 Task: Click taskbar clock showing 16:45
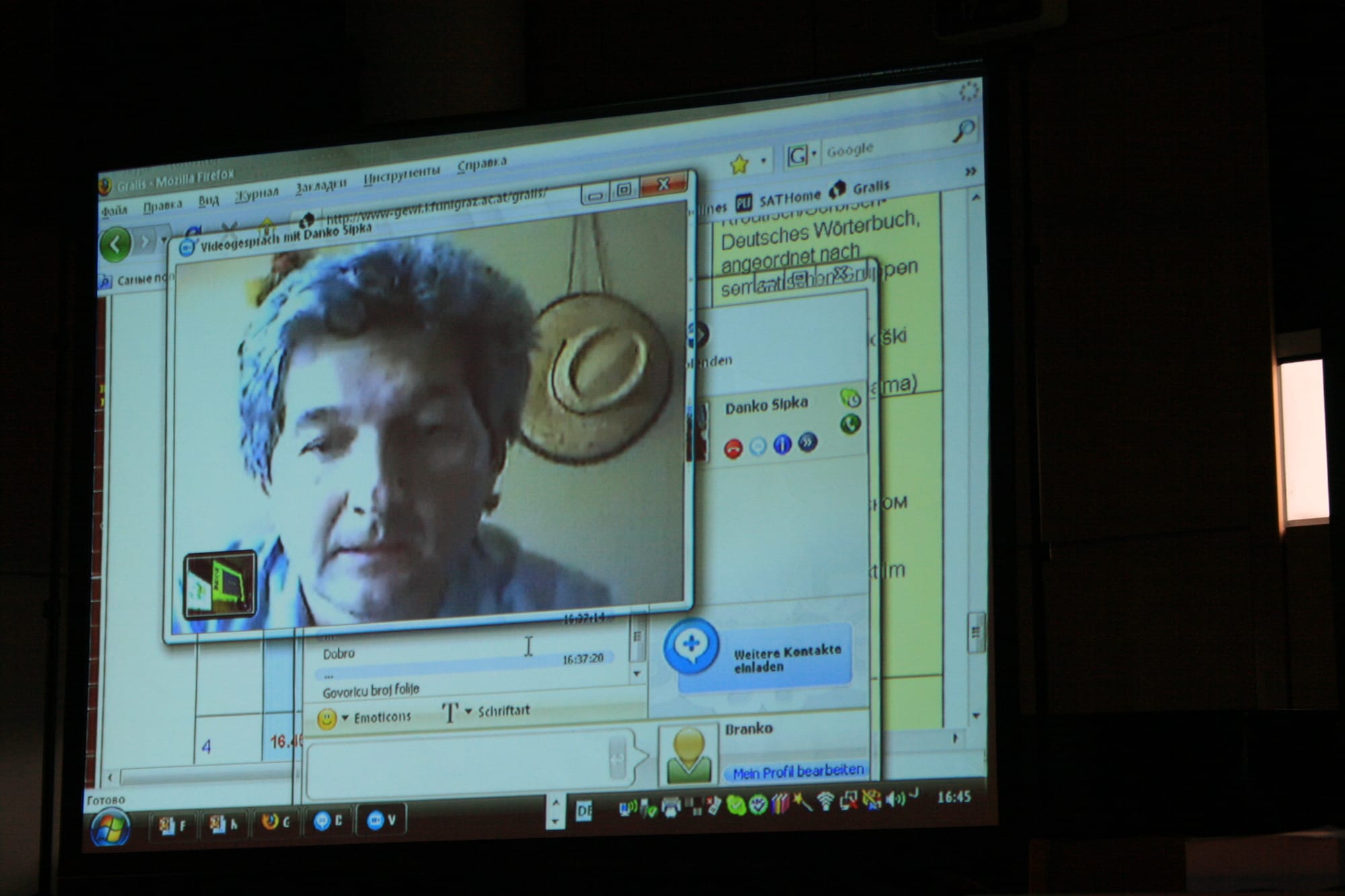pyautogui.click(x=954, y=797)
